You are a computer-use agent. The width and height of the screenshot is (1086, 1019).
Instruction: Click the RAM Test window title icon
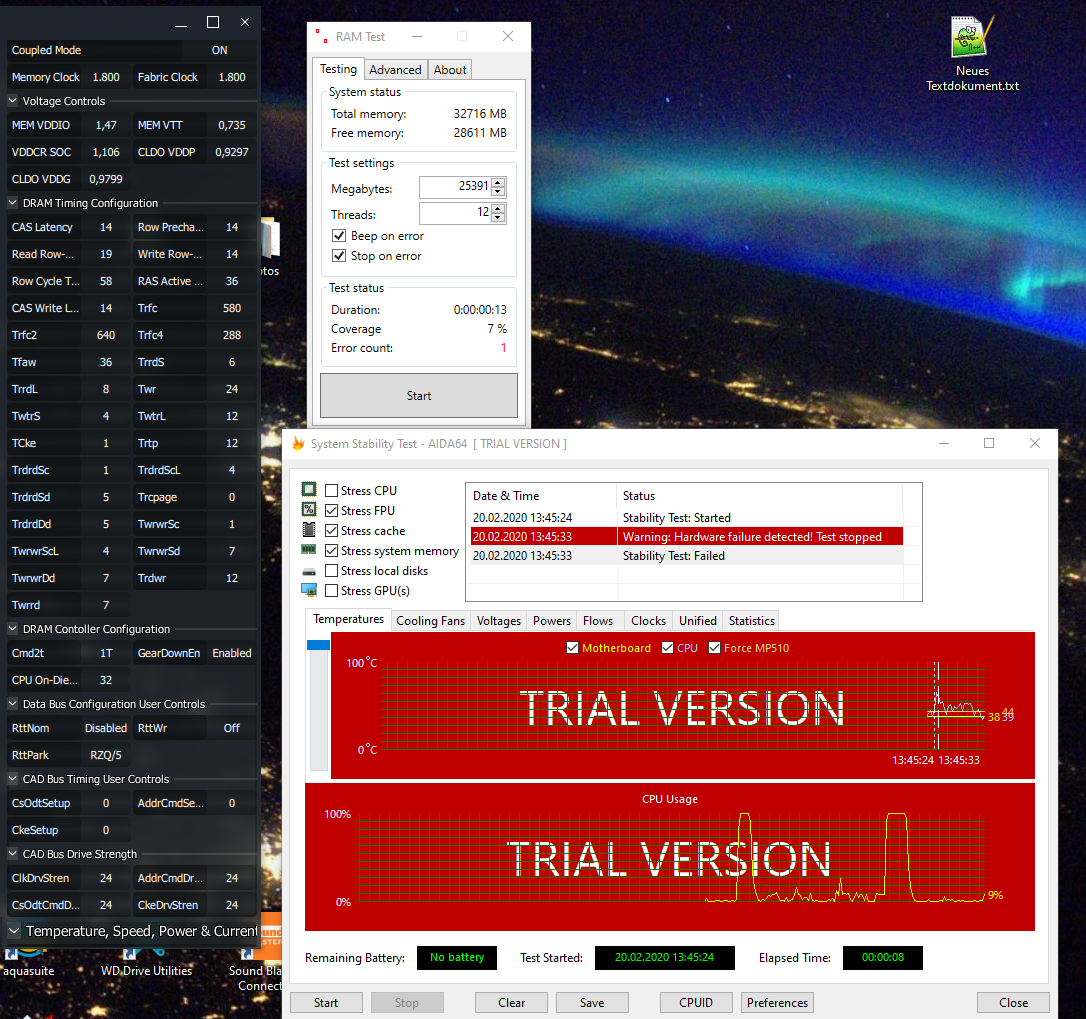[321, 36]
